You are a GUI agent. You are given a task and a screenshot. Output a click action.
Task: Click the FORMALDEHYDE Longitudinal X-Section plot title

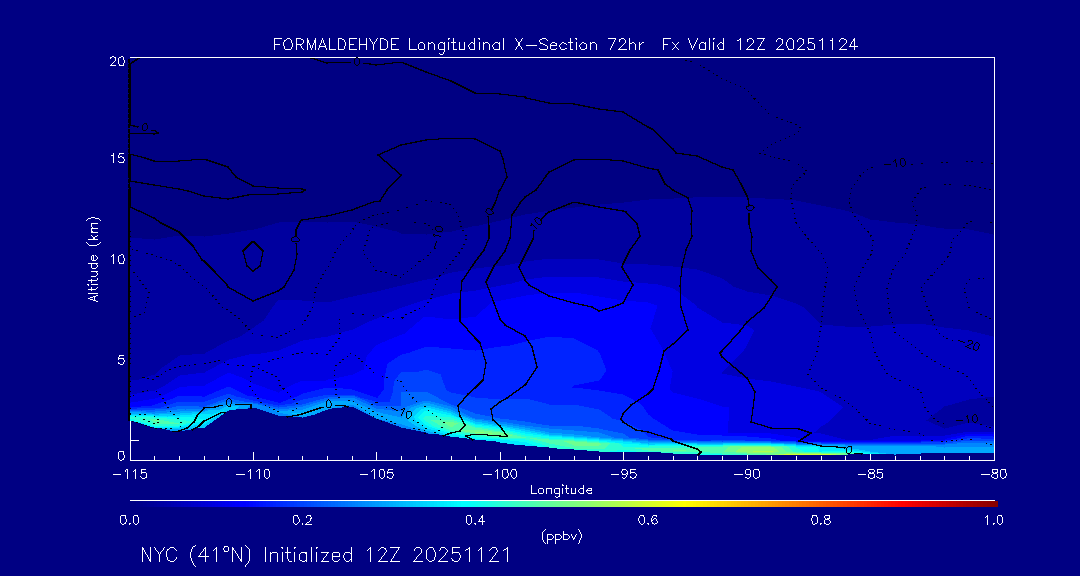click(565, 45)
